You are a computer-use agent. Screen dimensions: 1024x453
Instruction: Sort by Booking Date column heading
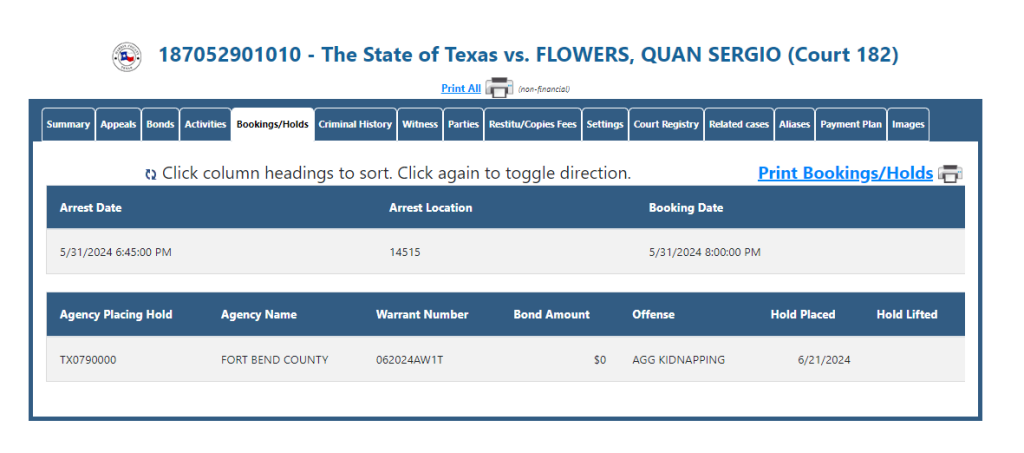click(686, 208)
